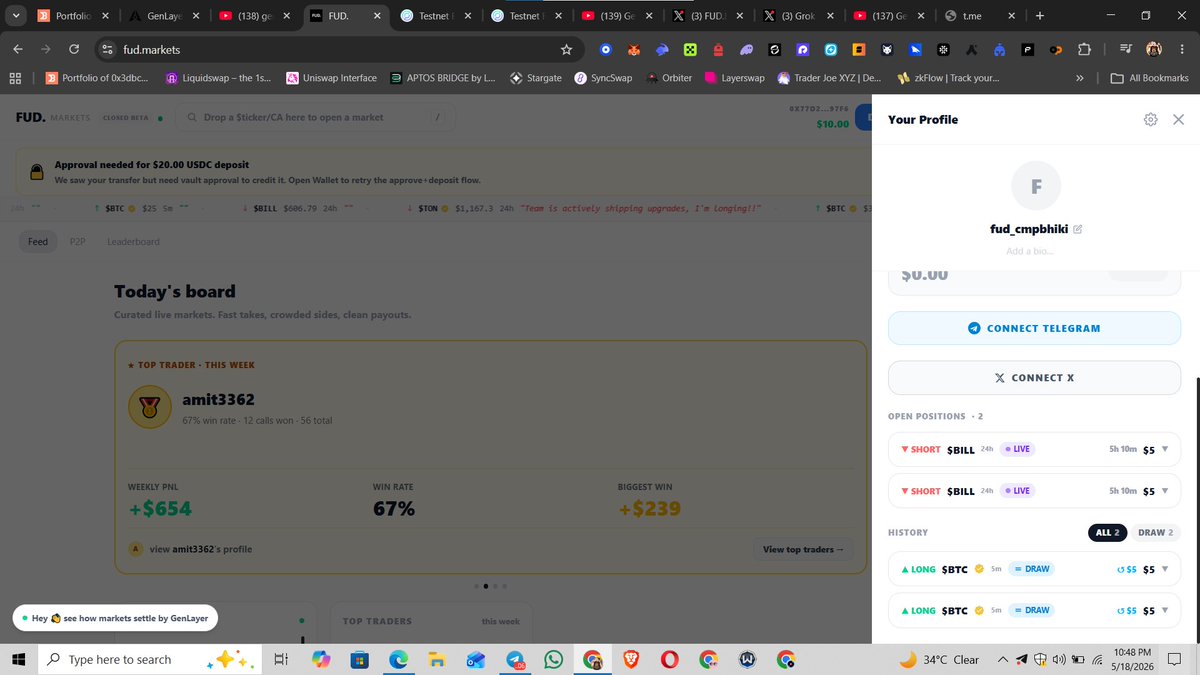Viewport: 1200px width, 675px height.
Task: Show more bookmarks via double-chevron
Action: (x=1079, y=78)
